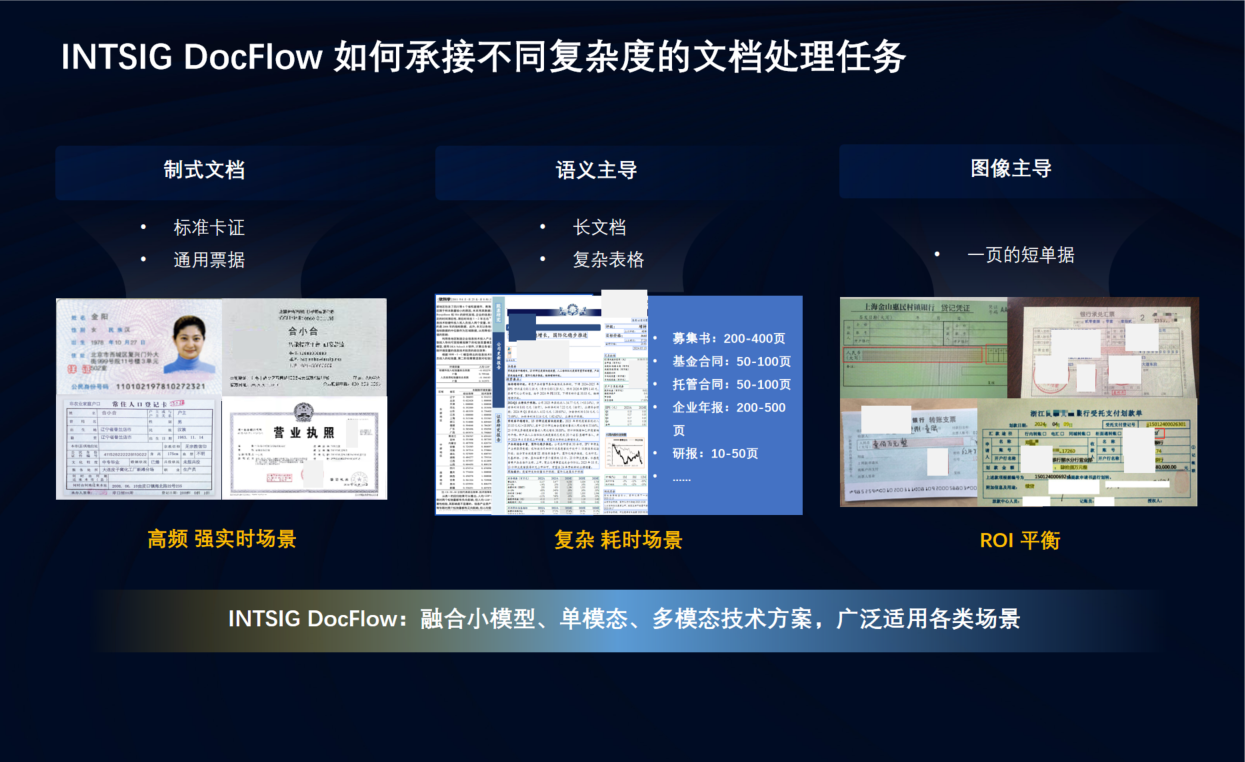Click the orange 高频 强实时场景 label
Viewport: 1245px width, 762px height.
pos(222,539)
